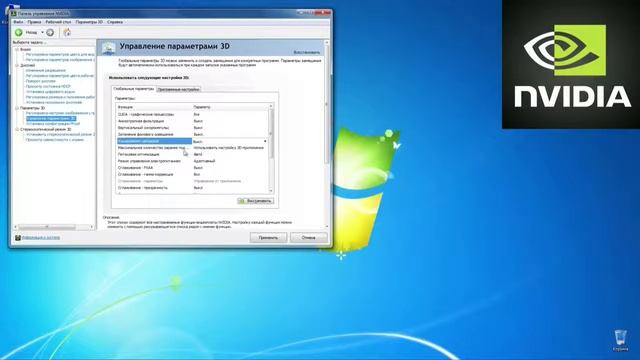Select the Максимальное количество заранее подготовленных row
This screenshot has width=640, height=360.
tap(193, 148)
